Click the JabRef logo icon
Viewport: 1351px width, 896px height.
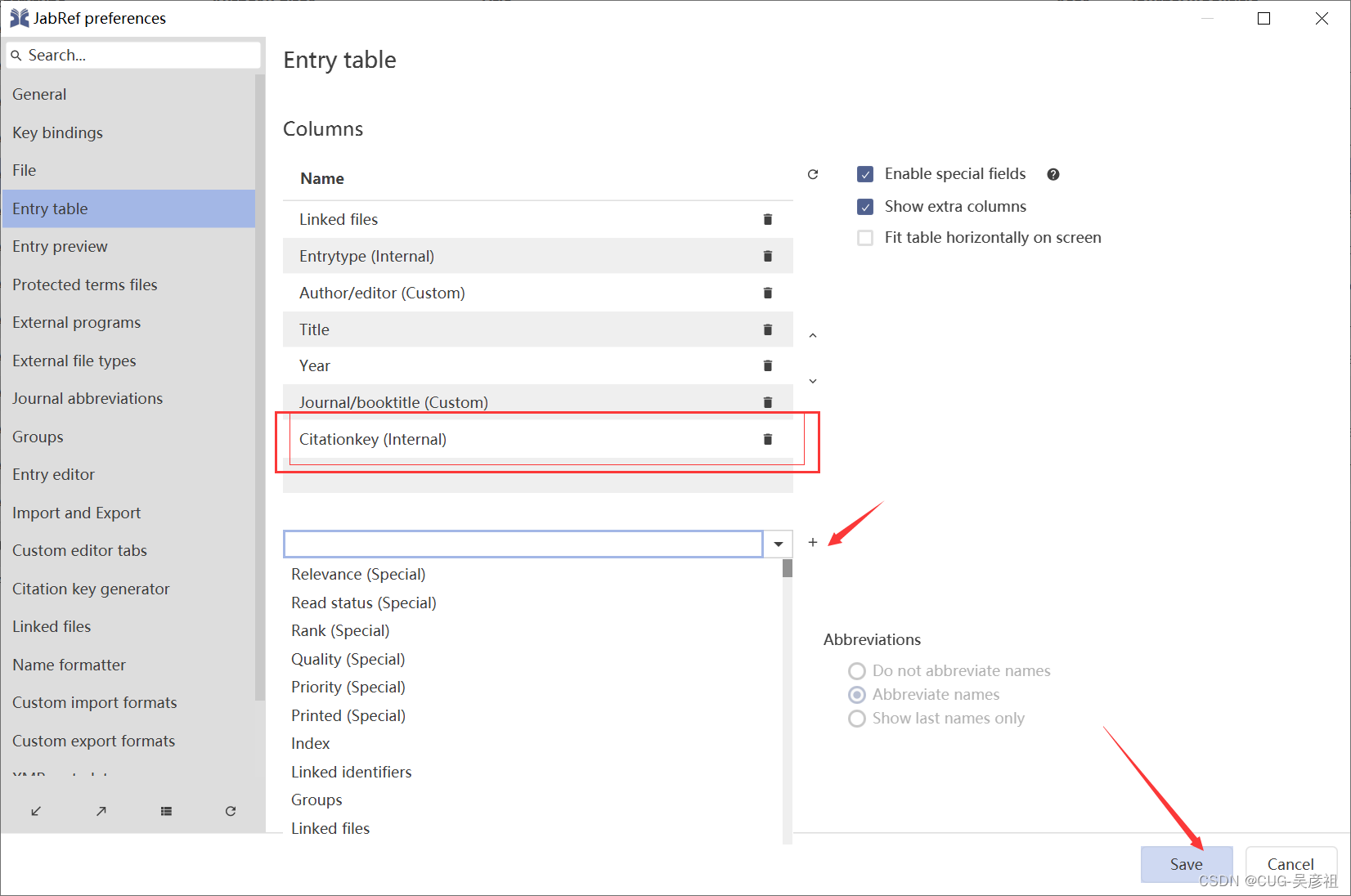(20, 18)
